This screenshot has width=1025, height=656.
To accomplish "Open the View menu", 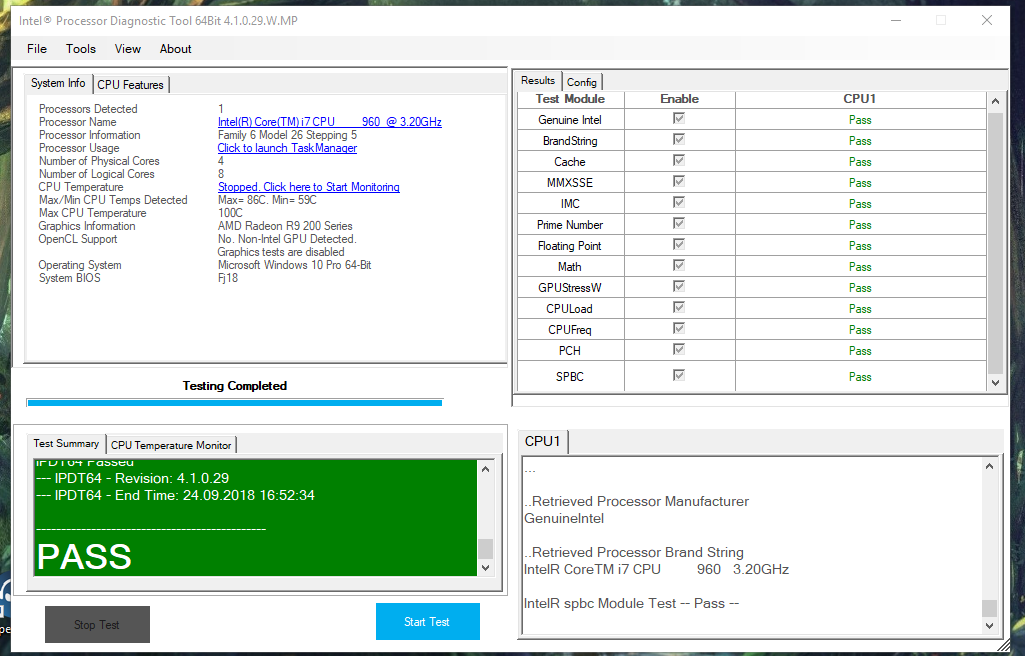I will point(128,48).
